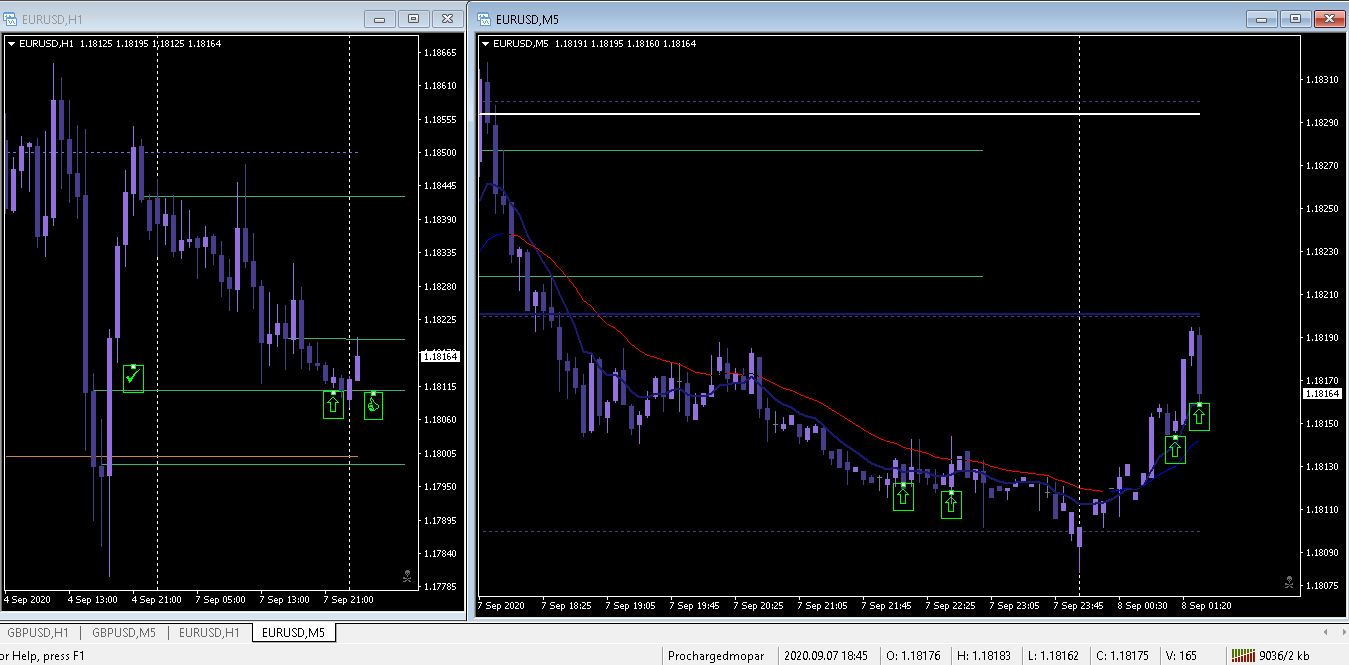Screen dimensions: 1349x665
Task: Click the H: 1.18183 status bar value
Action: click(985, 656)
